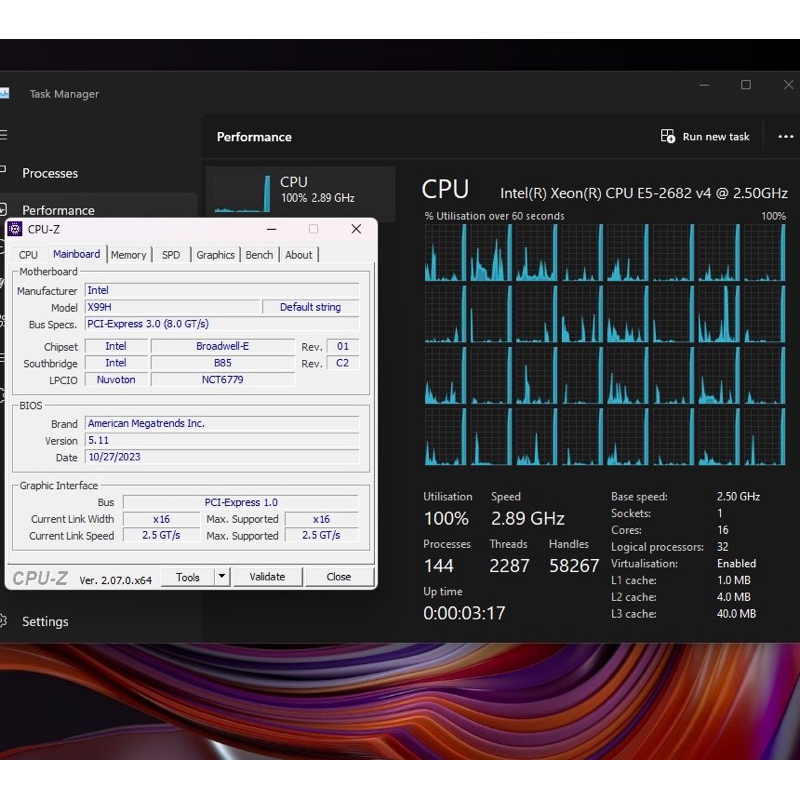Select Performance in Task Manager sidebar
This screenshot has height=800, width=800.
[58, 210]
